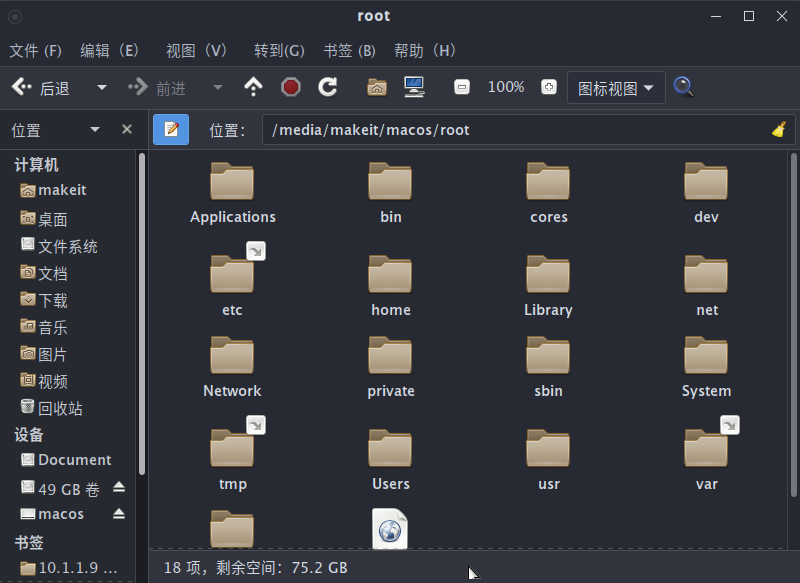Viewport: 800px width, 583px height.
Task: Open the sidebar 位置 pane dropdown
Action: pyautogui.click(x=95, y=129)
